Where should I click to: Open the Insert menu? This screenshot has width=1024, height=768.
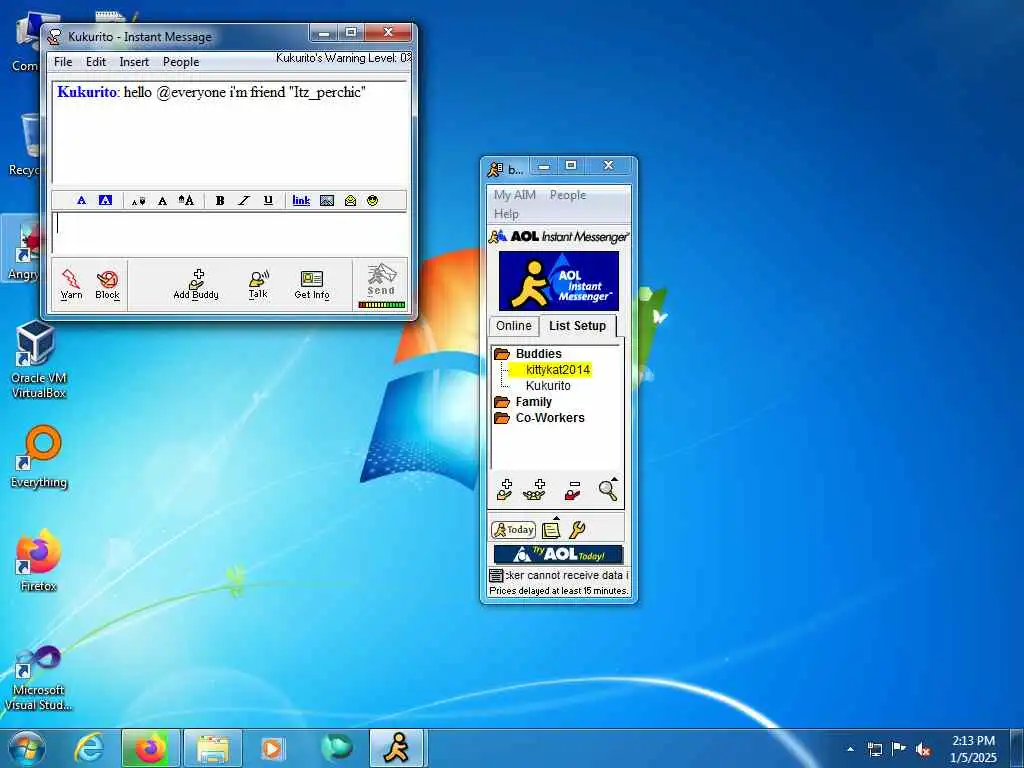[x=134, y=62]
